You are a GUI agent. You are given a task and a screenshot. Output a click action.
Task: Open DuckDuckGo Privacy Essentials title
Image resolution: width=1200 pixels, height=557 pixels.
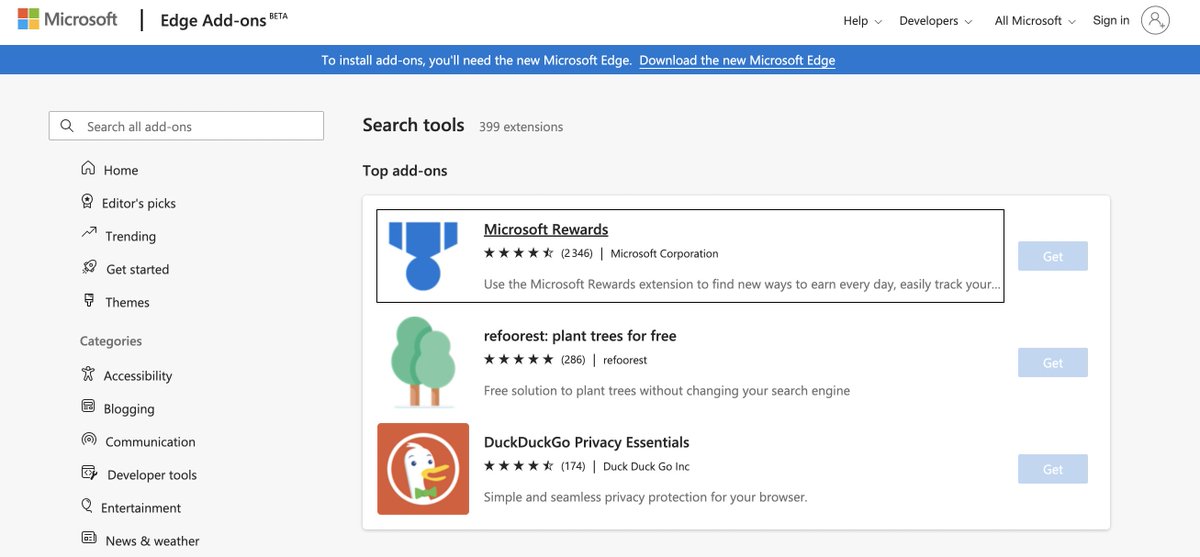(587, 442)
